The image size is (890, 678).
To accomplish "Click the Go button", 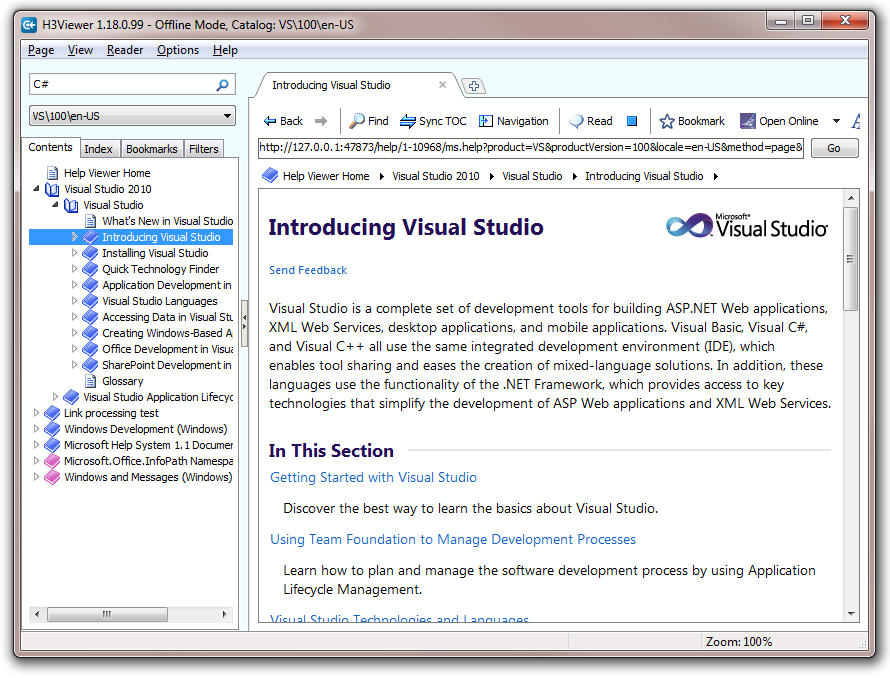I will 834,147.
